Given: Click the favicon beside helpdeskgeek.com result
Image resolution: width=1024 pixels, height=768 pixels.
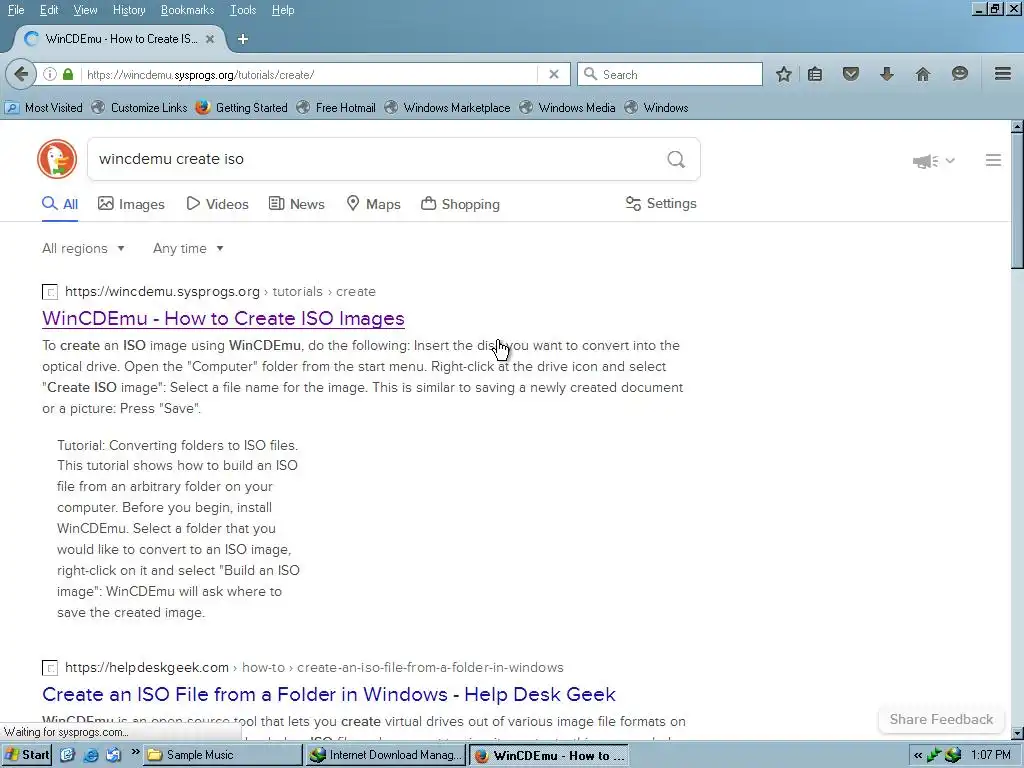Looking at the screenshot, I should 50,667.
